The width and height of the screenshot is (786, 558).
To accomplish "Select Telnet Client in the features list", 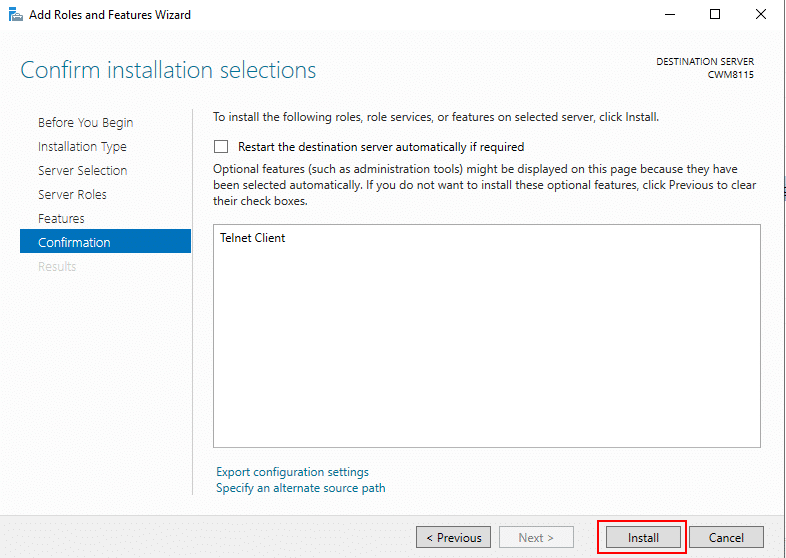I will pos(253,238).
